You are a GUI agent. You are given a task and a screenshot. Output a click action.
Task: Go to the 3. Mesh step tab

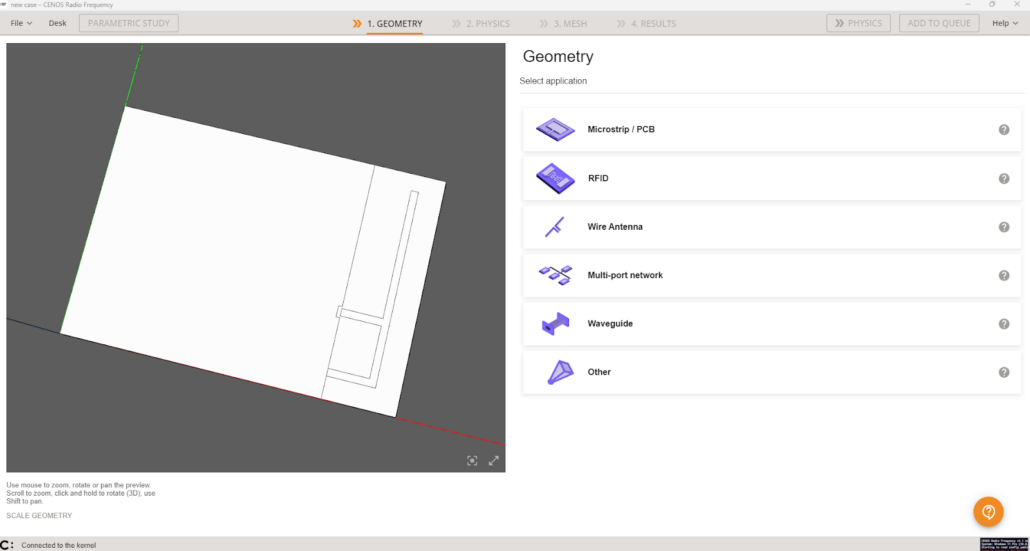(x=565, y=23)
